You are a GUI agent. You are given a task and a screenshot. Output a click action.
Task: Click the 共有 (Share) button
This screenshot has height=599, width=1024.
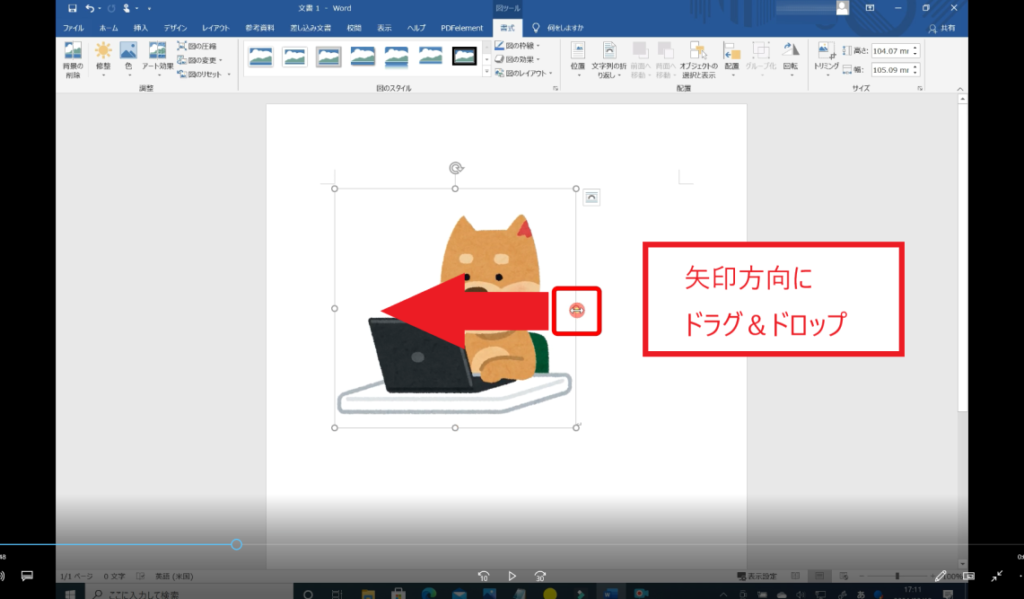[942, 27]
